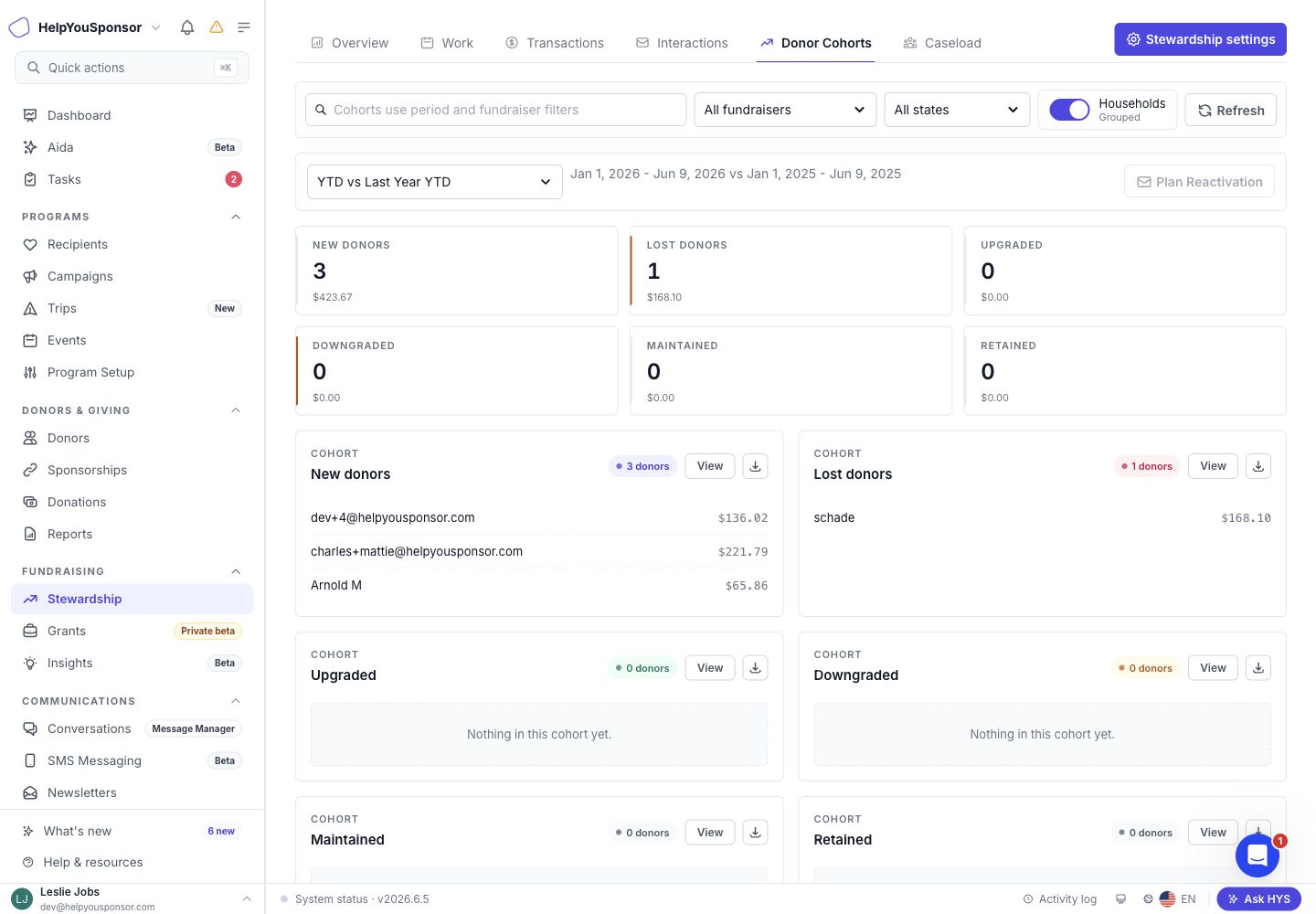Viewport: 1316px width, 914px height.
Task: Download the Lost donors cohort
Action: point(1258,466)
